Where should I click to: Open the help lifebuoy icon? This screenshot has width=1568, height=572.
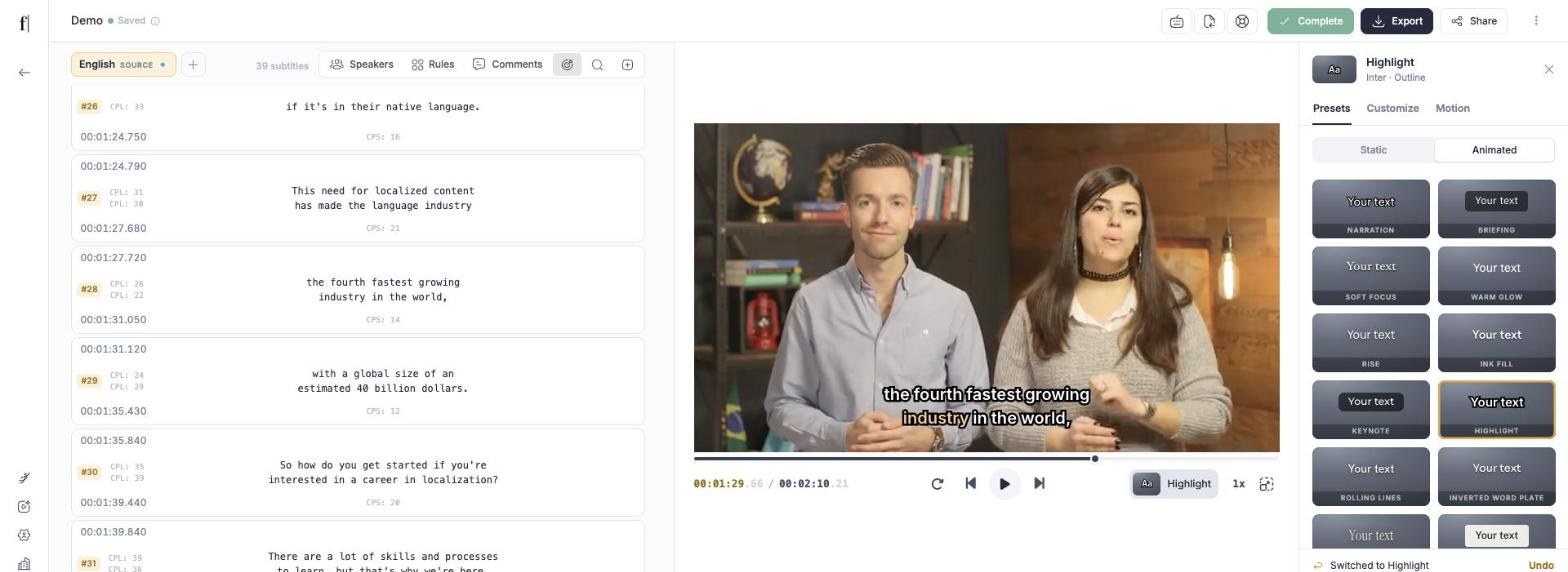click(1242, 21)
